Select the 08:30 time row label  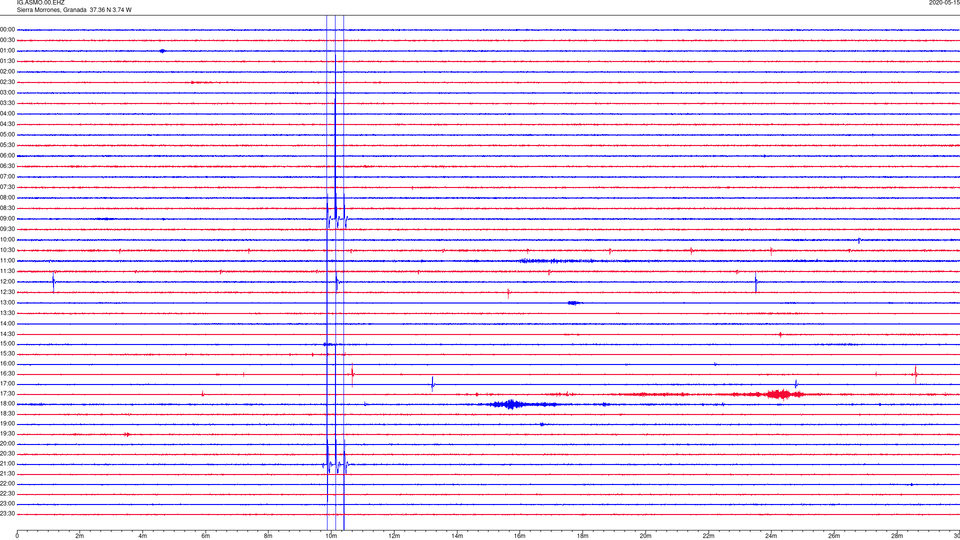7,208
